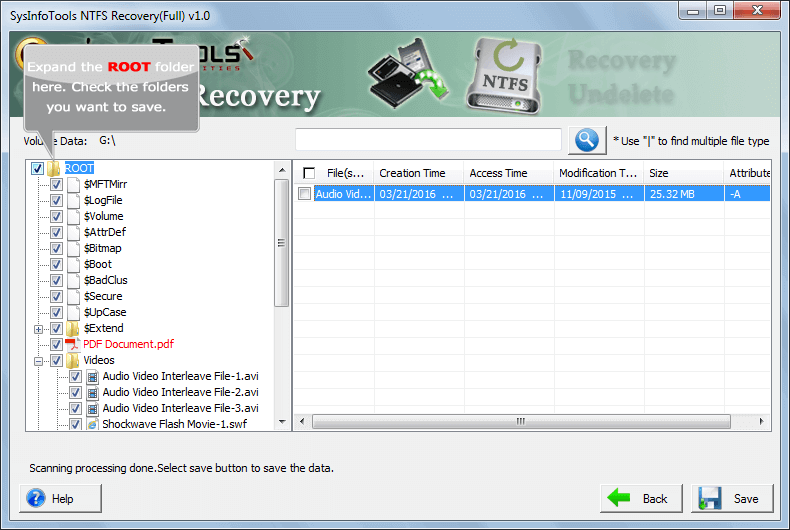Viewport: 790px width, 530px height.
Task: Click the 25.32 MB size cell
Action: [x=684, y=193]
